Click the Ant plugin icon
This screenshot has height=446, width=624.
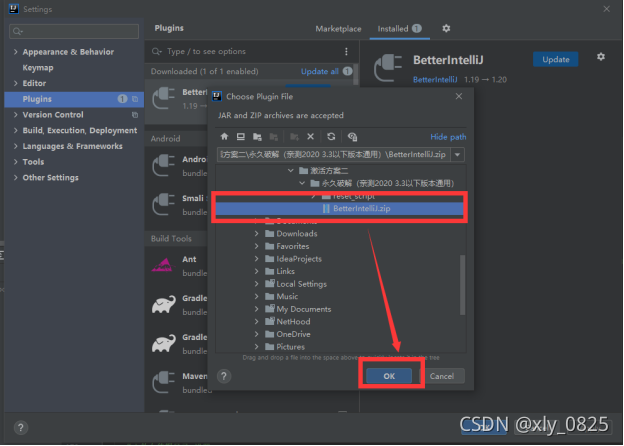163,265
